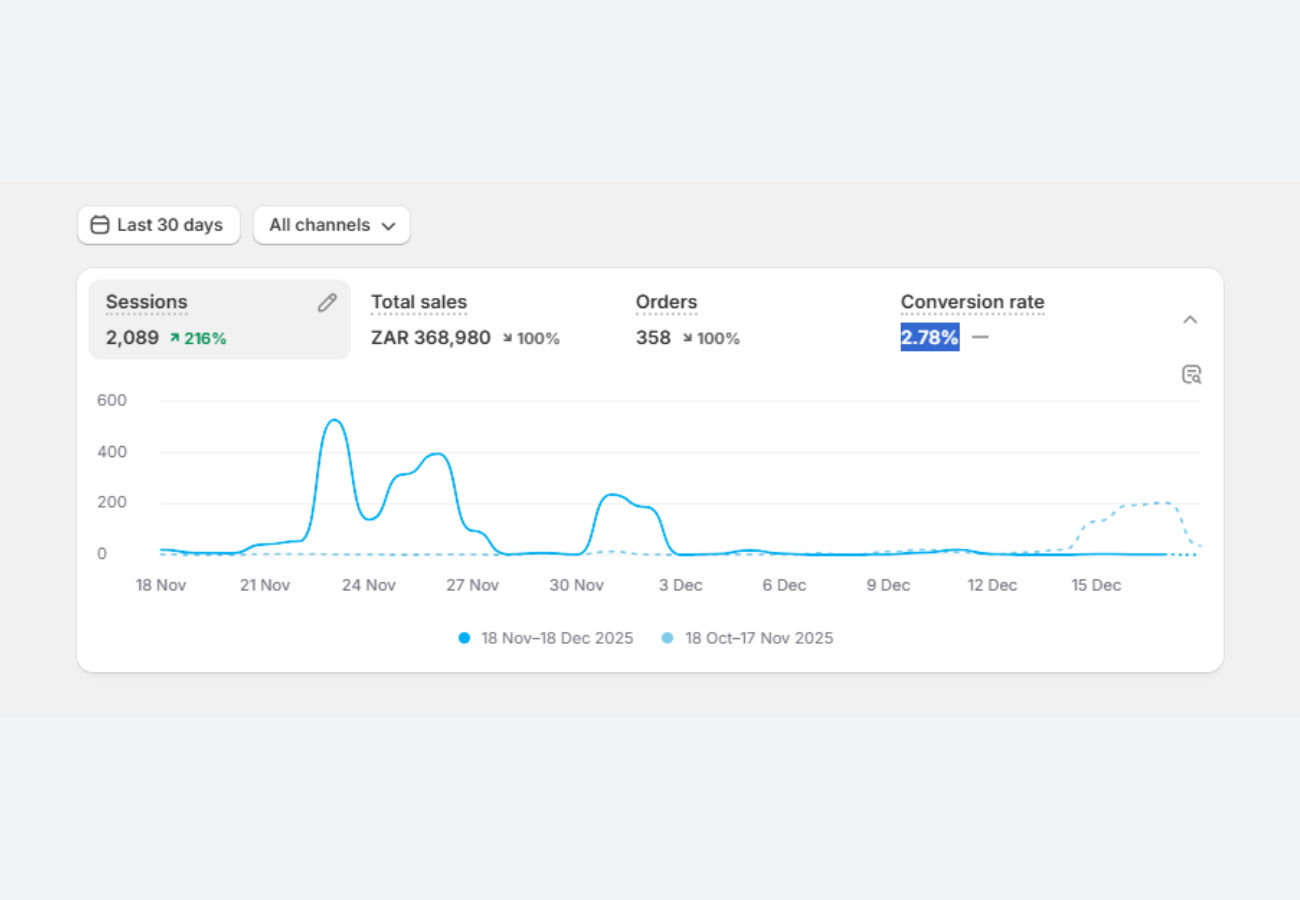Click the highlighted 2.78% value
1300x900 pixels.
tap(929, 338)
